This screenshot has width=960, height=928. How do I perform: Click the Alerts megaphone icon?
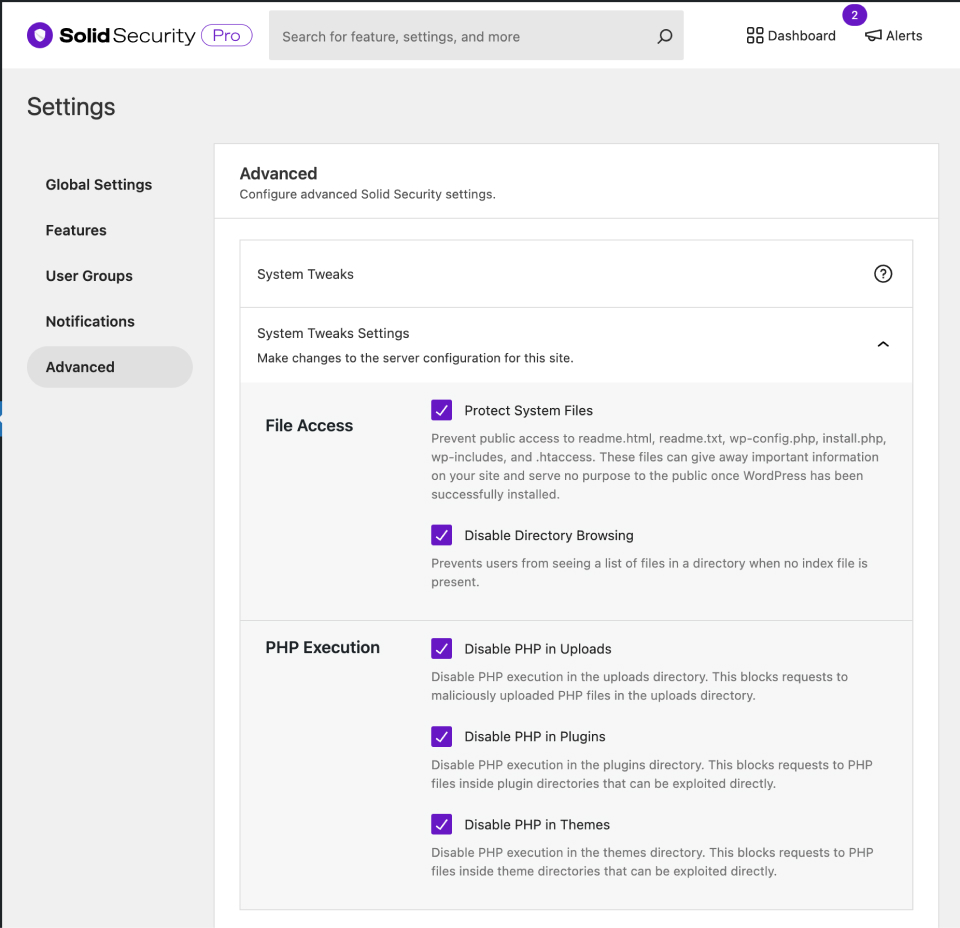874,36
